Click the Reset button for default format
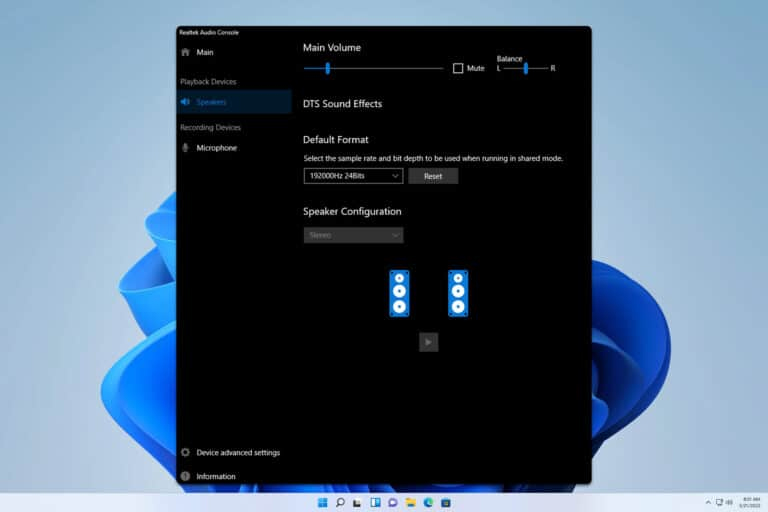 tap(433, 176)
